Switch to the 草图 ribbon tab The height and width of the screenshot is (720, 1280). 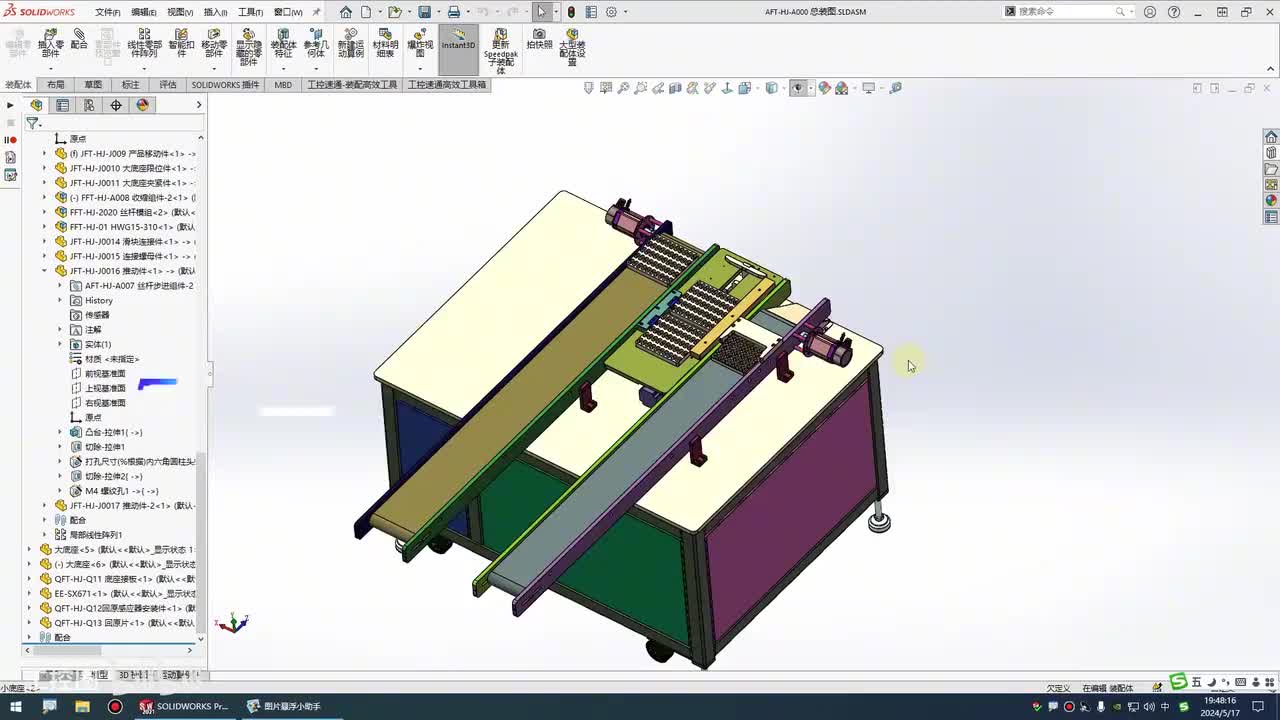93,85
